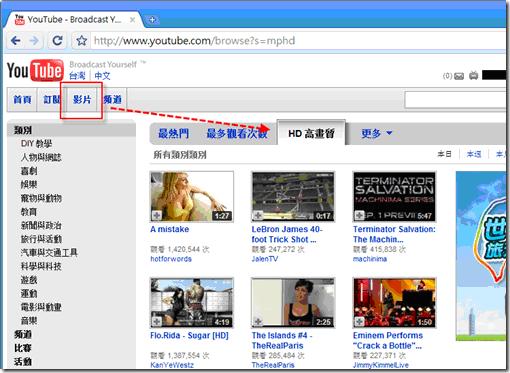The image size is (510, 373).
Task: Open 娛樂 category
Action: (29, 184)
